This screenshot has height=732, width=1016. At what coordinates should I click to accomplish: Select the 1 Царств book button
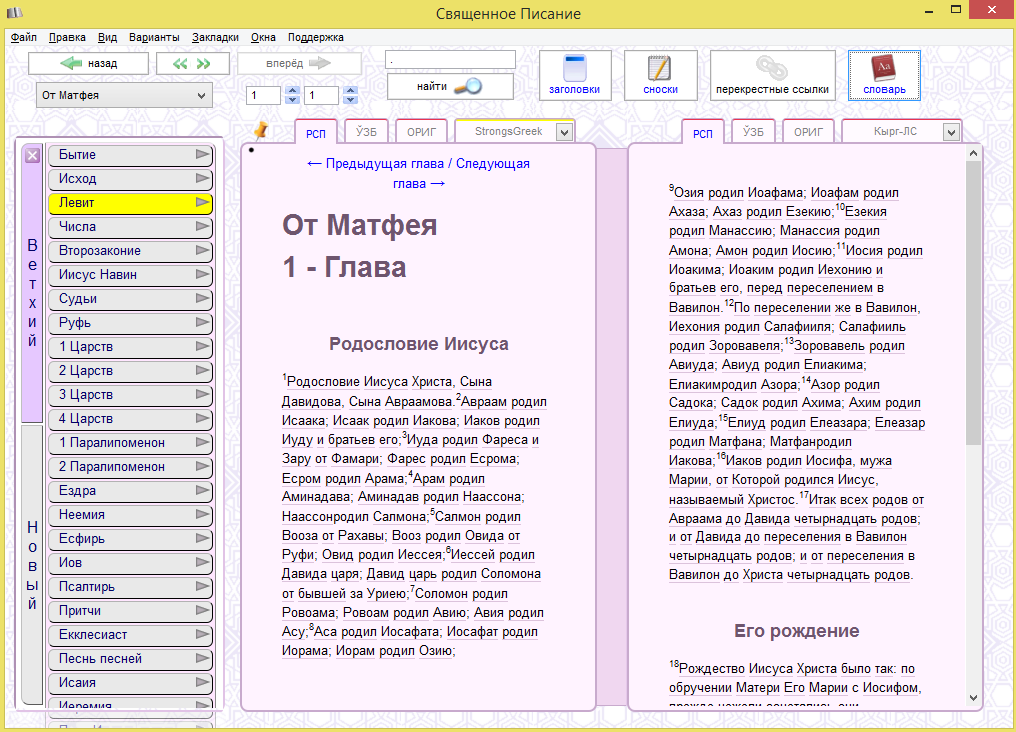pyautogui.click(x=130, y=347)
